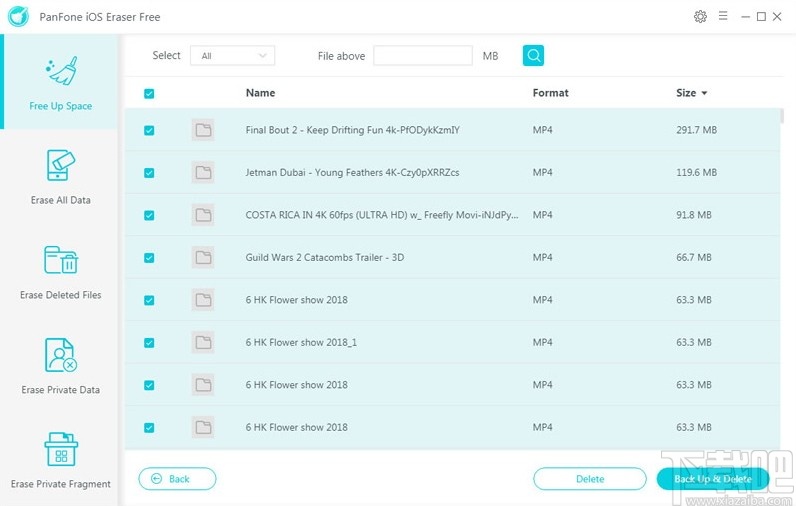Uncheck the Final Bout 2 video checkbox
This screenshot has height=506, width=796.
(149, 130)
